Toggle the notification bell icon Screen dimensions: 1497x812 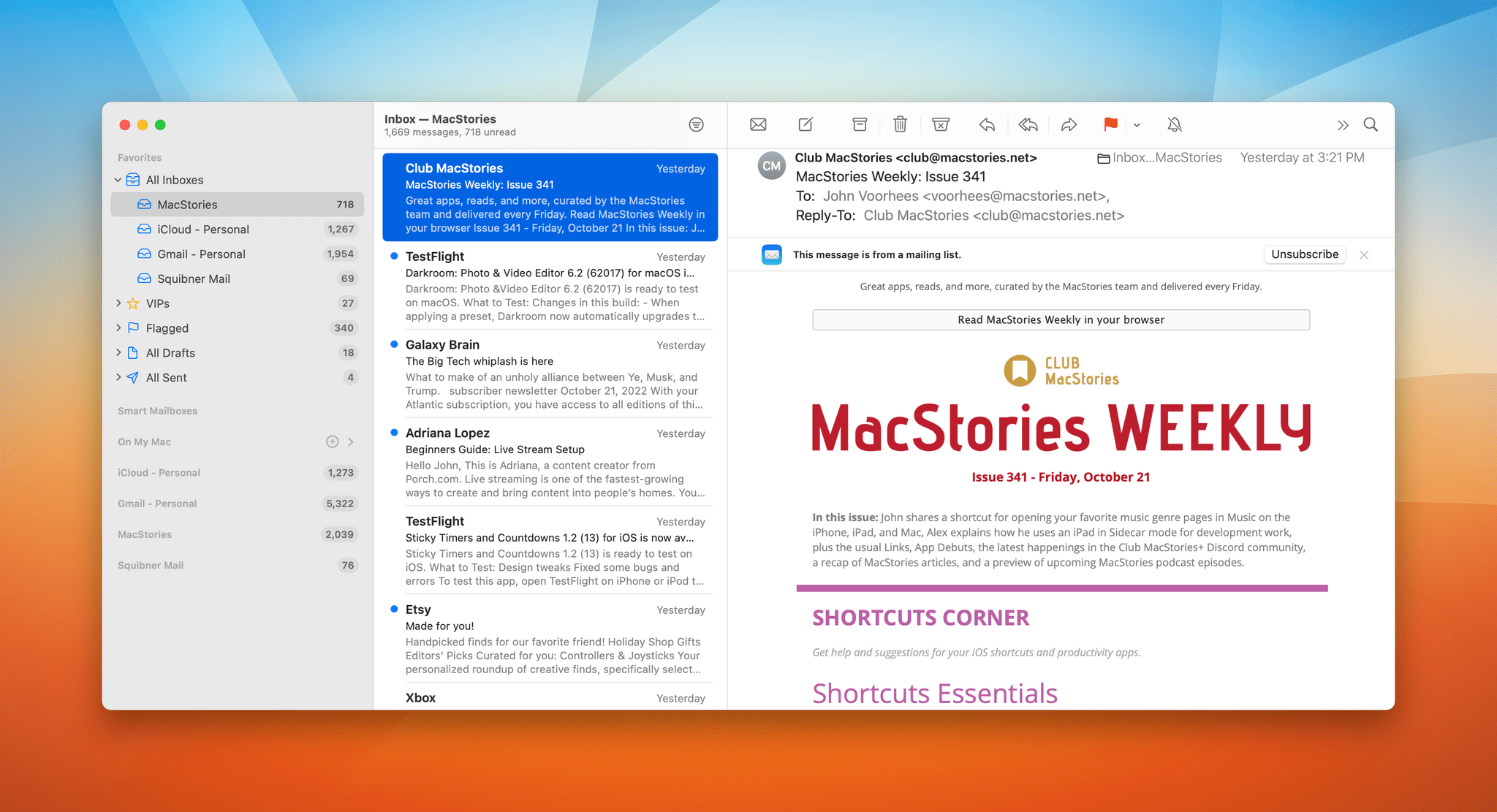pos(1173,125)
